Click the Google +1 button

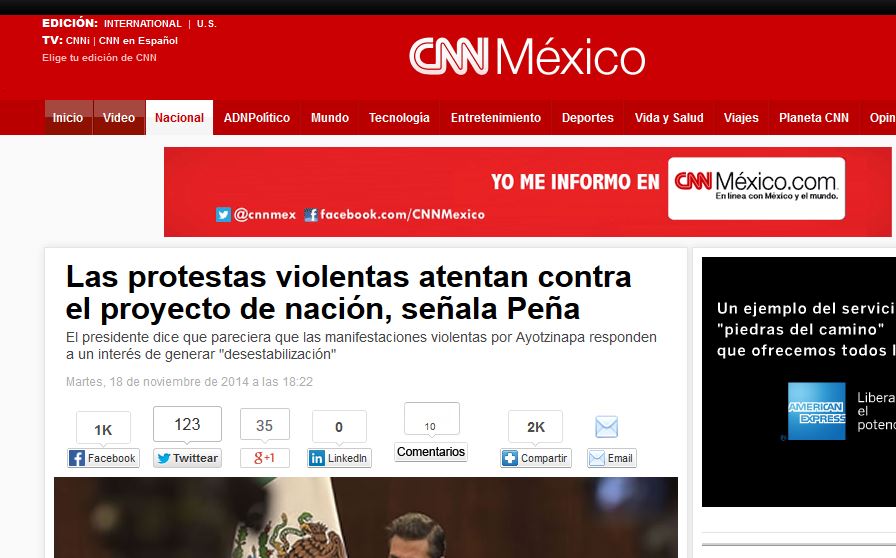264,458
